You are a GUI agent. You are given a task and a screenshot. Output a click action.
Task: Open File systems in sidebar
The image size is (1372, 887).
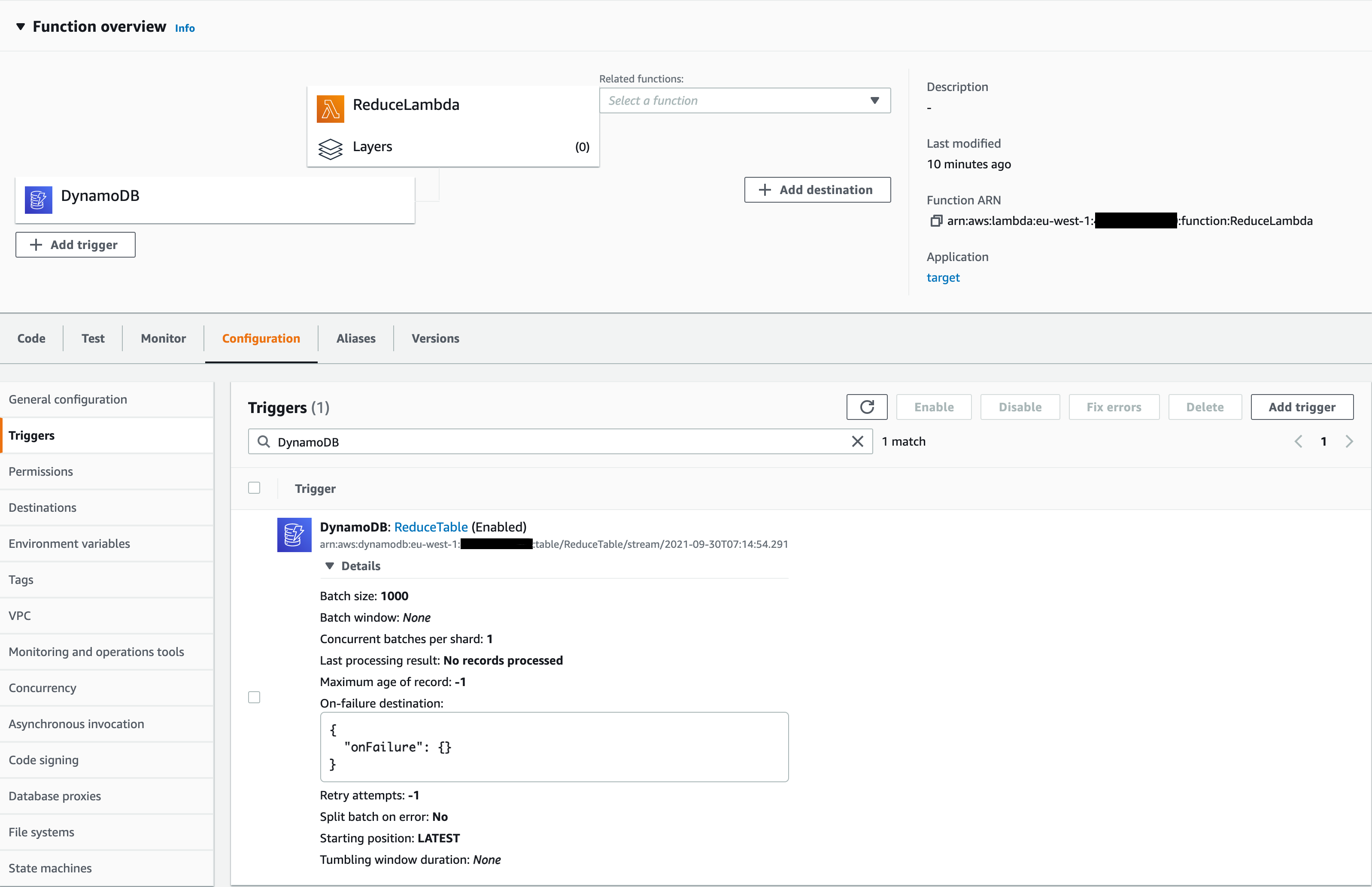pyautogui.click(x=107, y=832)
